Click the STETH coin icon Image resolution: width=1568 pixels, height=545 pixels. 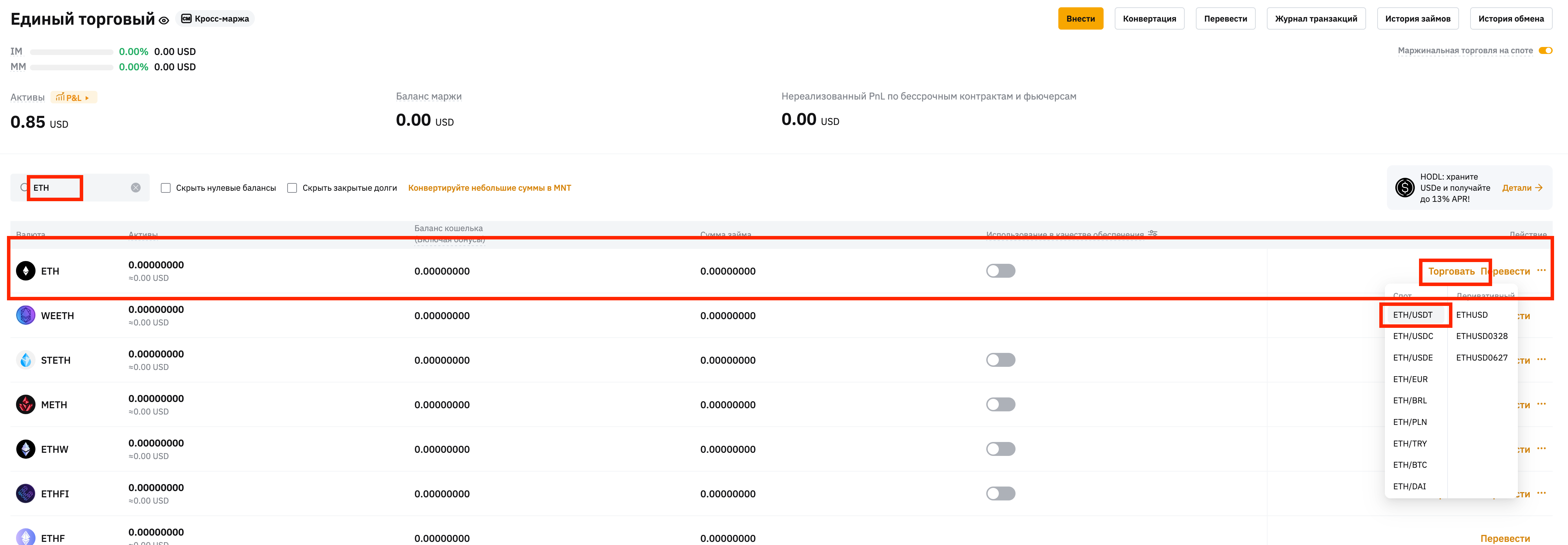pyautogui.click(x=25, y=360)
